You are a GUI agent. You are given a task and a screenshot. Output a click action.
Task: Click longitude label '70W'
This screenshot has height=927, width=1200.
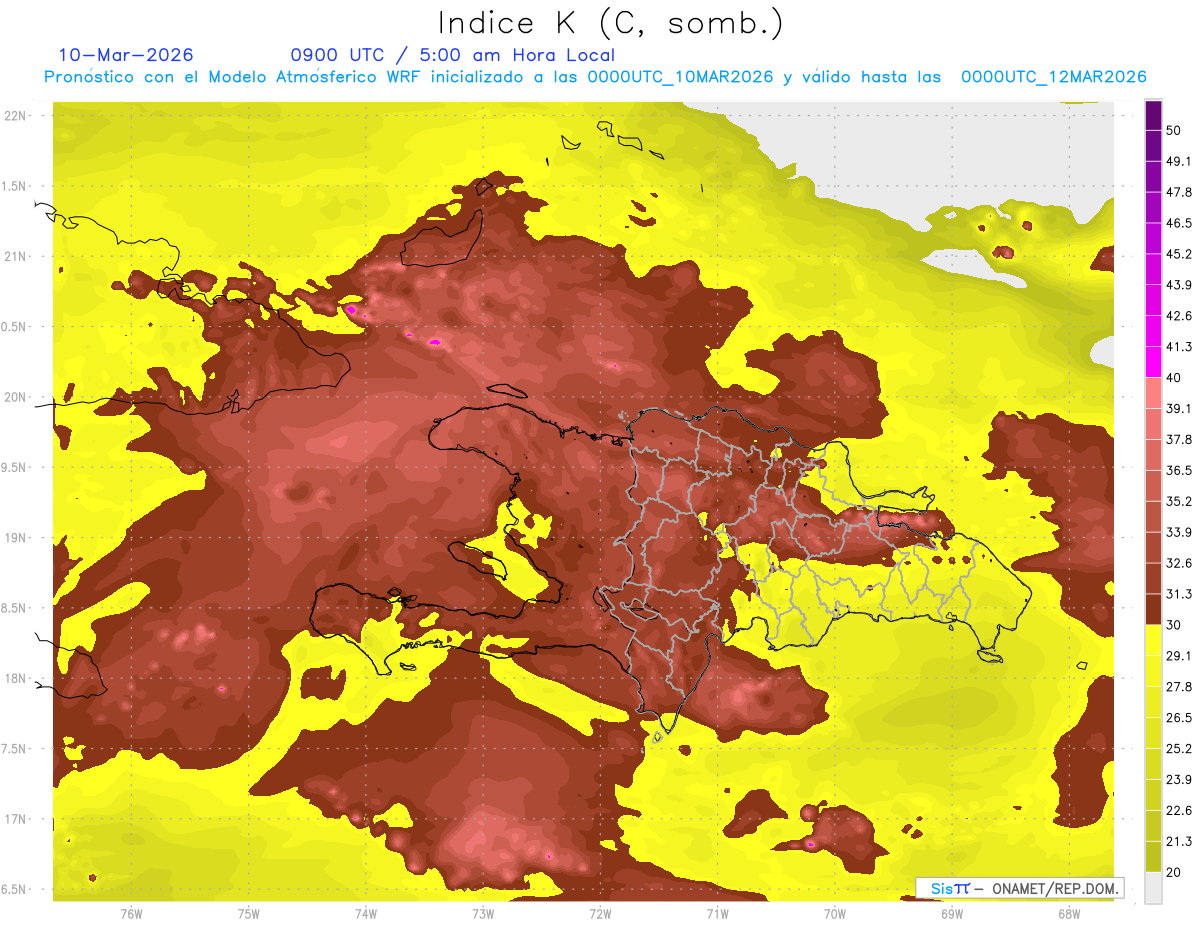pyautogui.click(x=835, y=914)
